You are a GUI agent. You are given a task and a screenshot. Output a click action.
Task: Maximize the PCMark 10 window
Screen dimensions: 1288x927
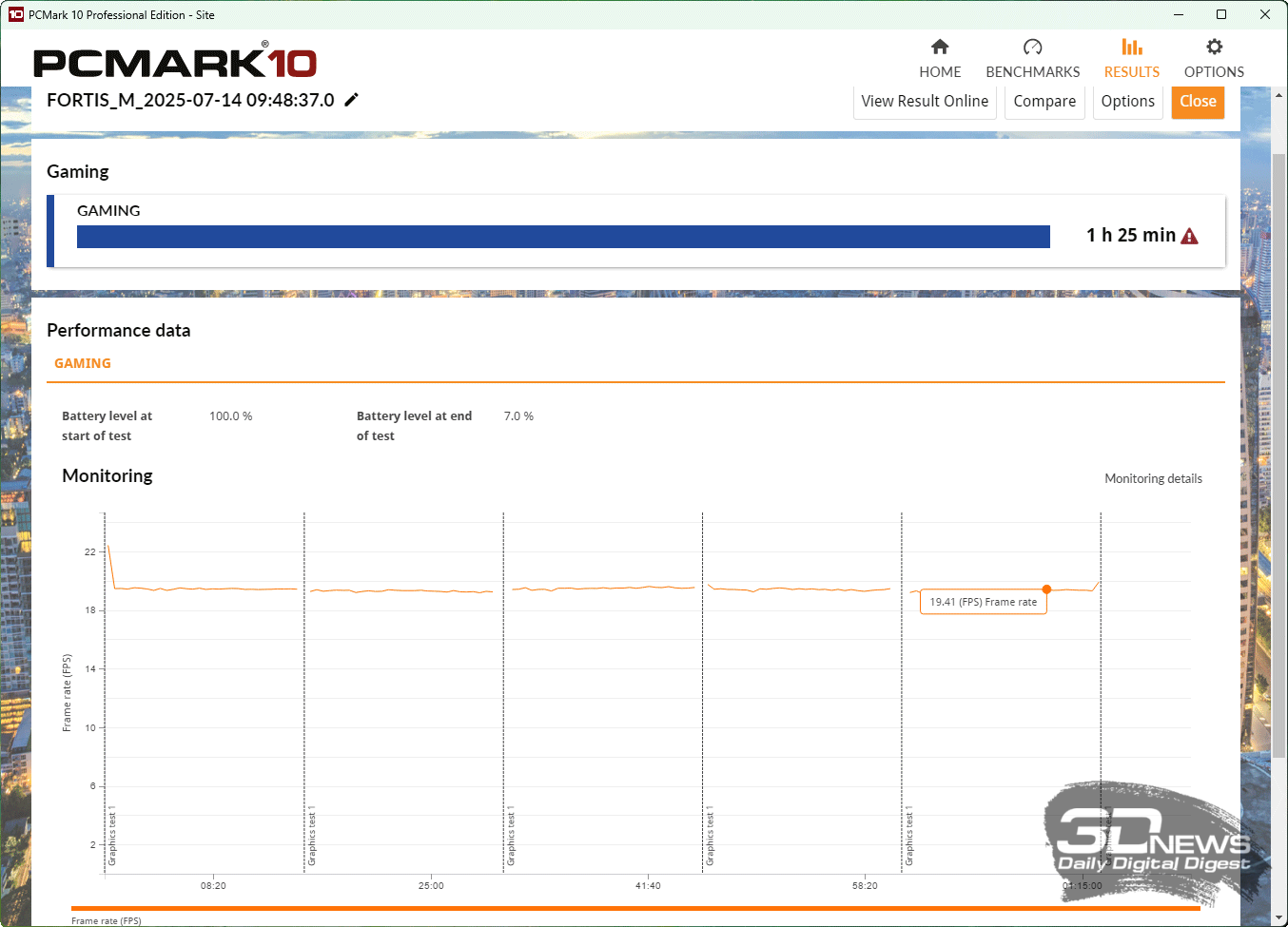(x=1221, y=14)
